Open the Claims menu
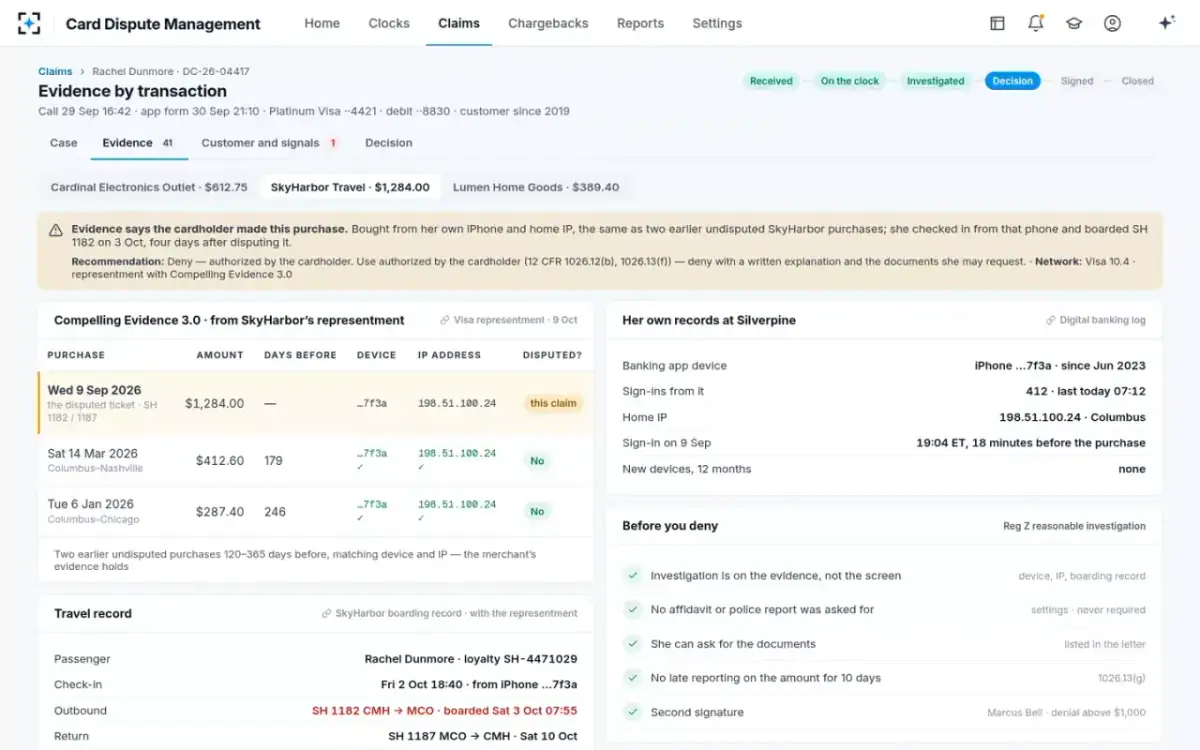The image size is (1200, 750). tap(459, 23)
